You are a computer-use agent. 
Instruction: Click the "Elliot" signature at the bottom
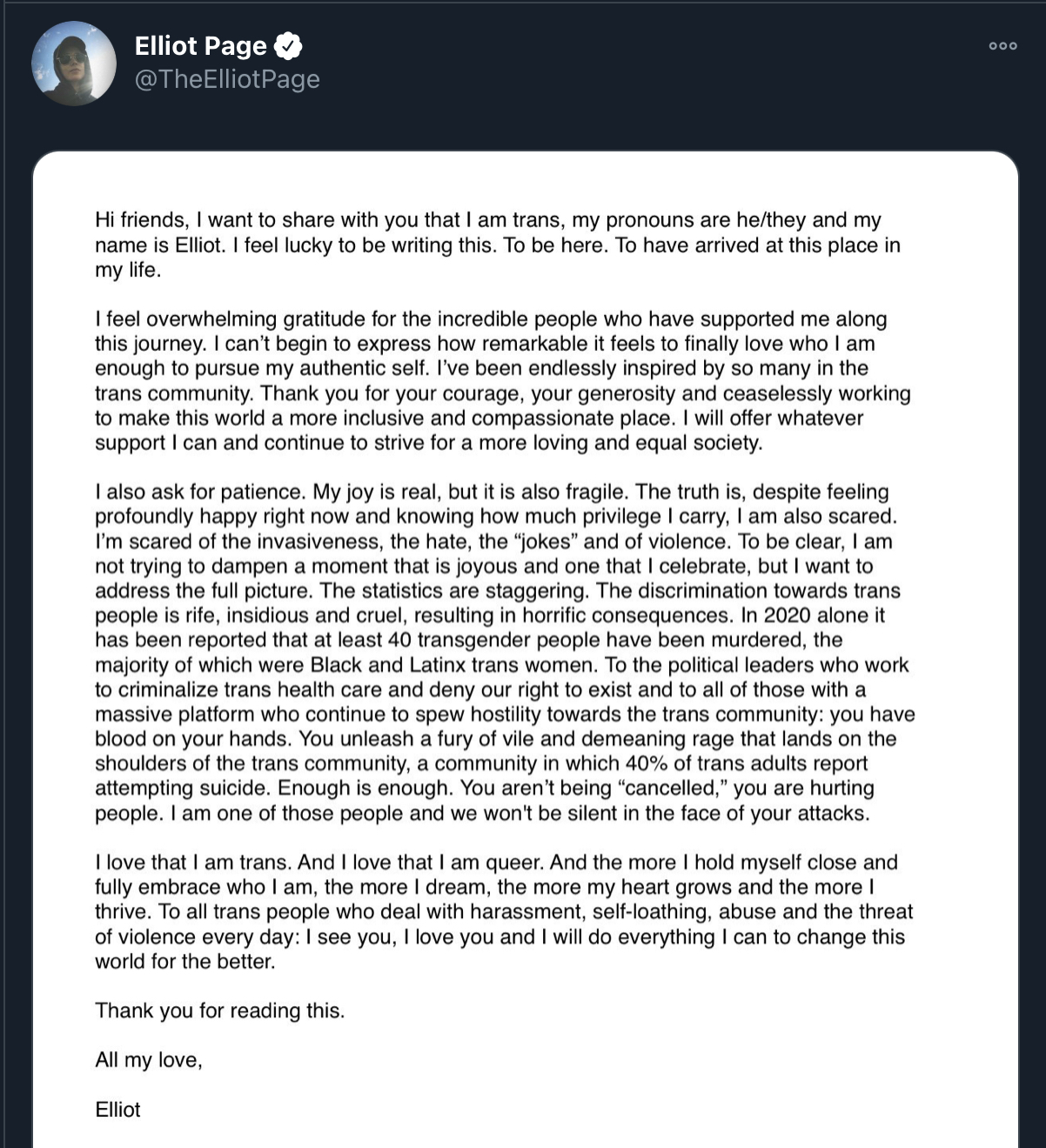tap(117, 1110)
